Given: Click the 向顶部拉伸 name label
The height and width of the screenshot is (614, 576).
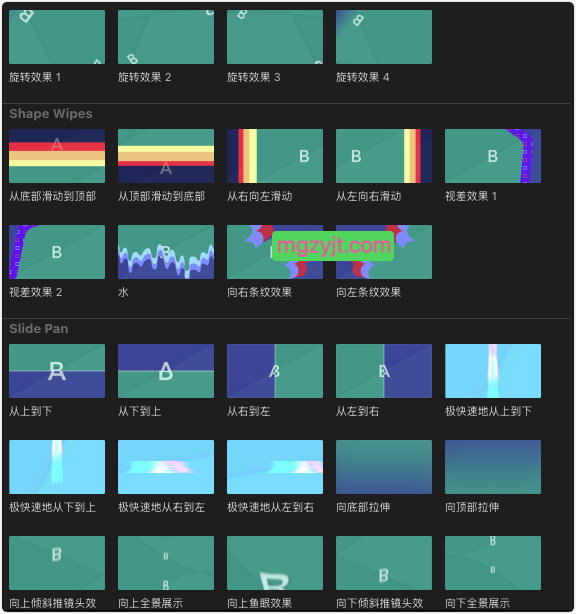Looking at the screenshot, I should [x=472, y=507].
